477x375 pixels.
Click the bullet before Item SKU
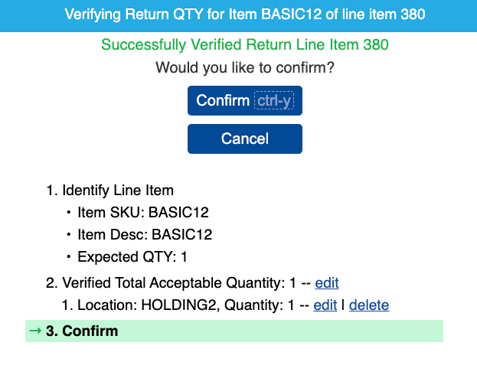point(68,212)
